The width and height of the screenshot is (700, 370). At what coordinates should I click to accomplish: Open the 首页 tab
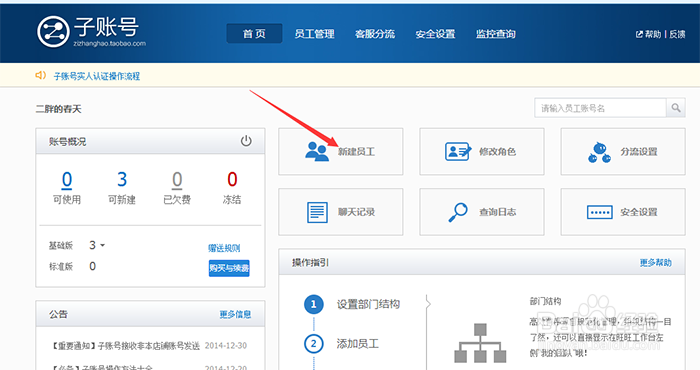[254, 33]
